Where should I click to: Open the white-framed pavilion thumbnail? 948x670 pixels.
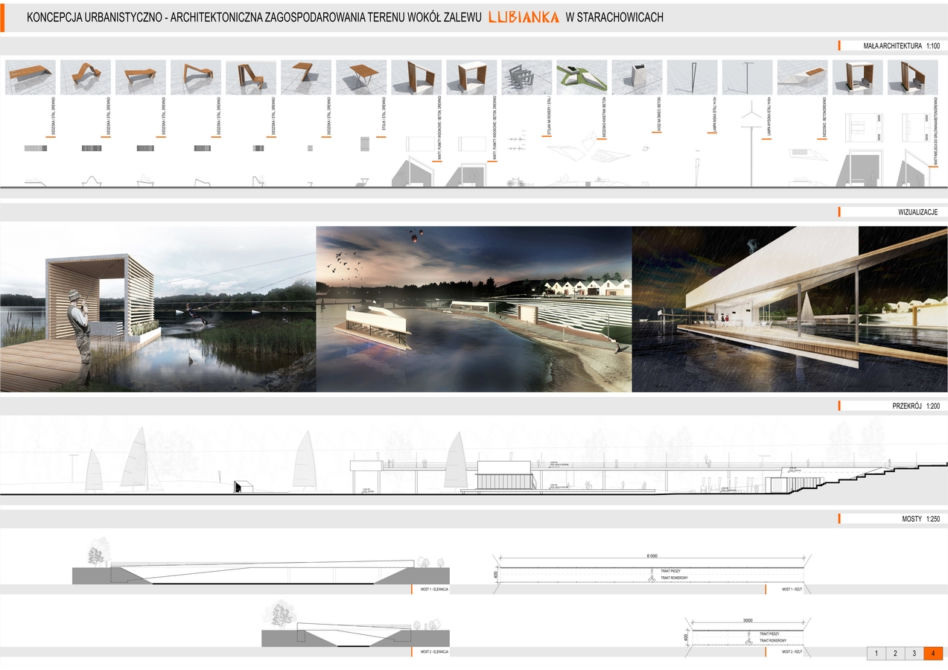point(472,77)
